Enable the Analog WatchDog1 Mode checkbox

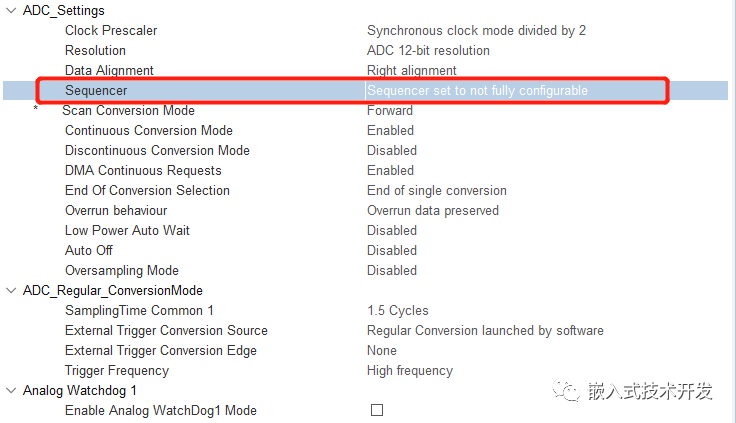click(x=377, y=410)
